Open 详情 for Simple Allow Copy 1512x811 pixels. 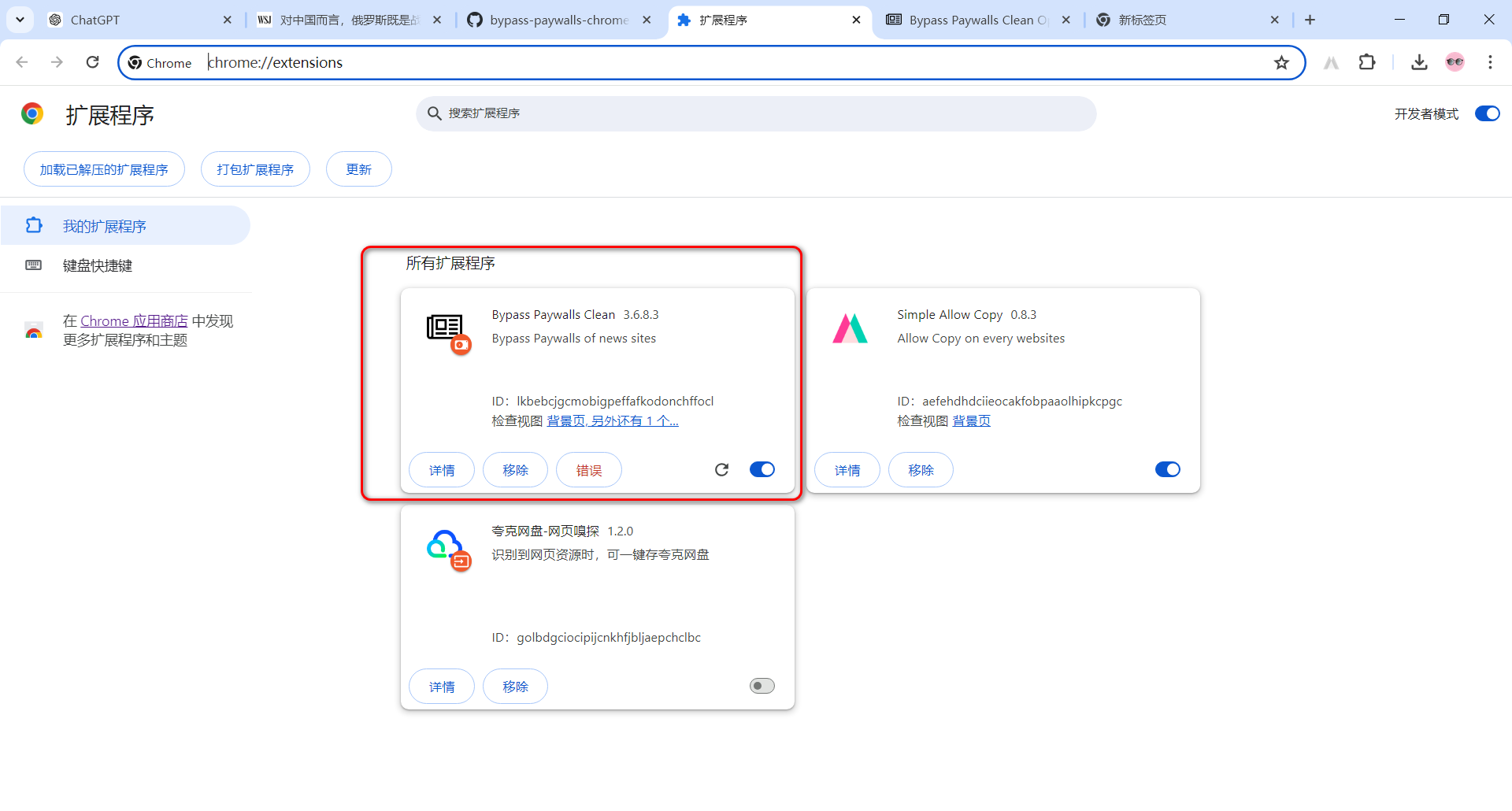(x=847, y=470)
